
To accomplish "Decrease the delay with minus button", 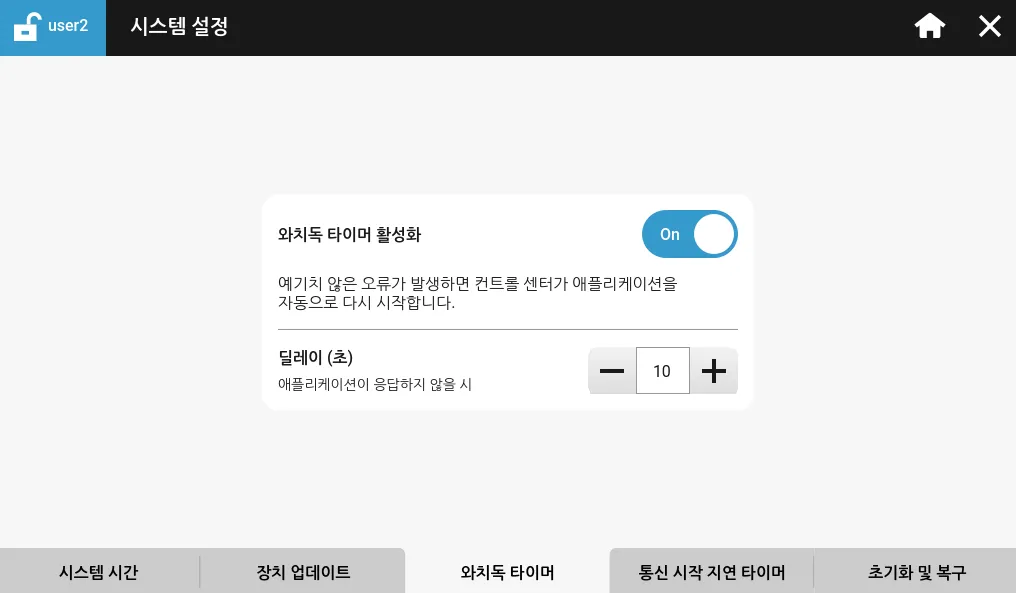I will (x=612, y=372).
